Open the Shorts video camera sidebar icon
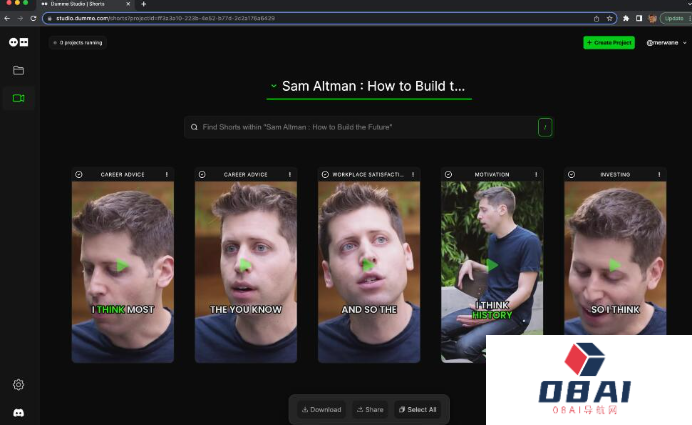Viewport: 692px width, 425px height. [x=18, y=98]
